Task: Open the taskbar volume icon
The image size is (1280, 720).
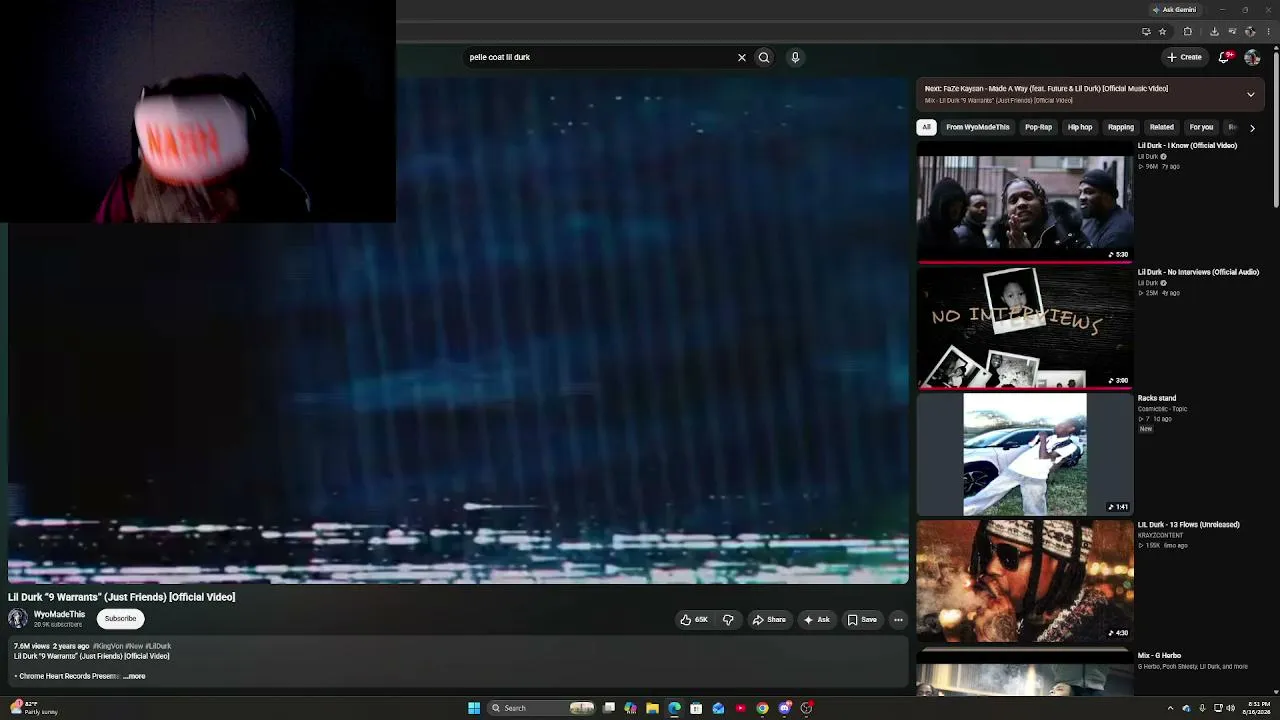Action: 1231,708
